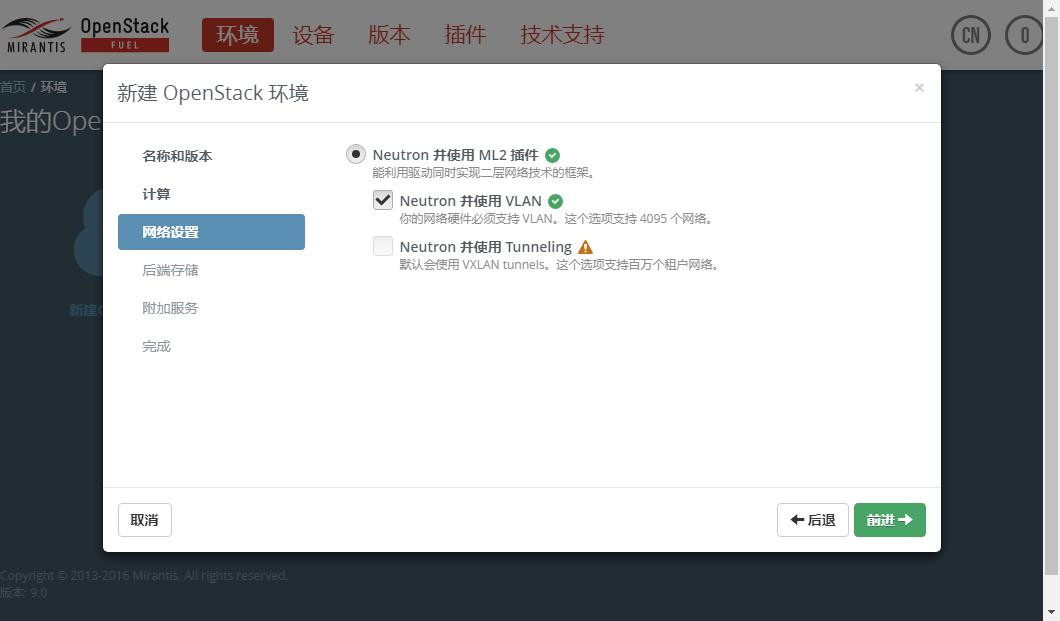Image resolution: width=1060 pixels, height=621 pixels.
Task: Click the back arrow inside 后退 button
Action: [x=797, y=519]
